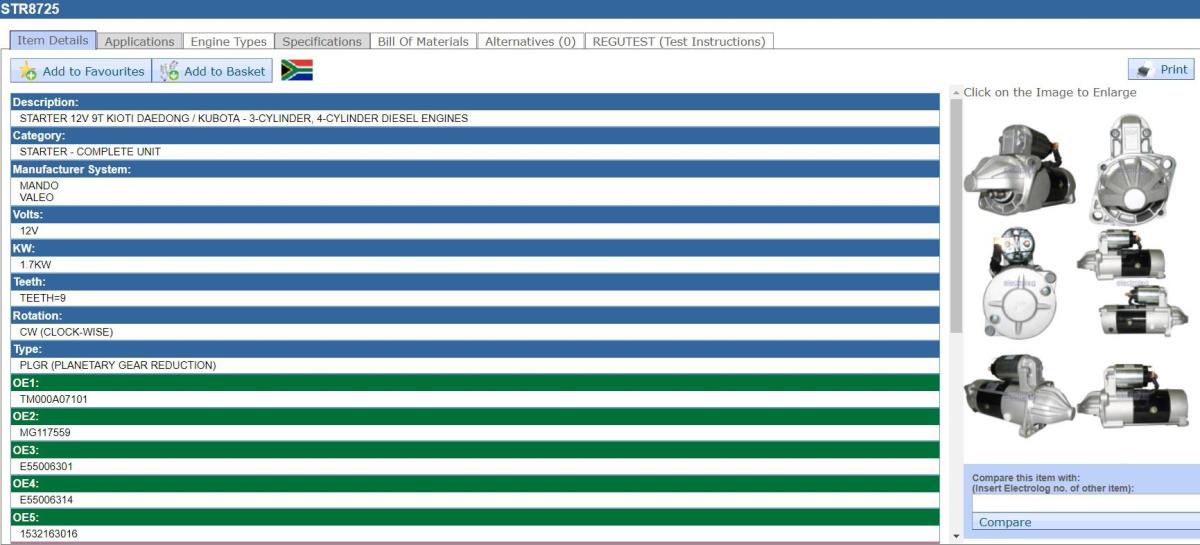The image size is (1200, 545).
Task: Click the details panel scroll-up arrow
Action: click(x=956, y=93)
